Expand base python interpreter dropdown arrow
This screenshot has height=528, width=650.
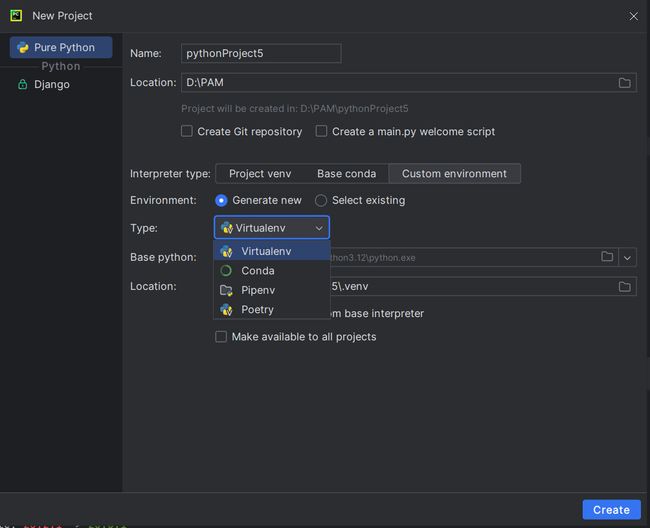click(x=627, y=258)
